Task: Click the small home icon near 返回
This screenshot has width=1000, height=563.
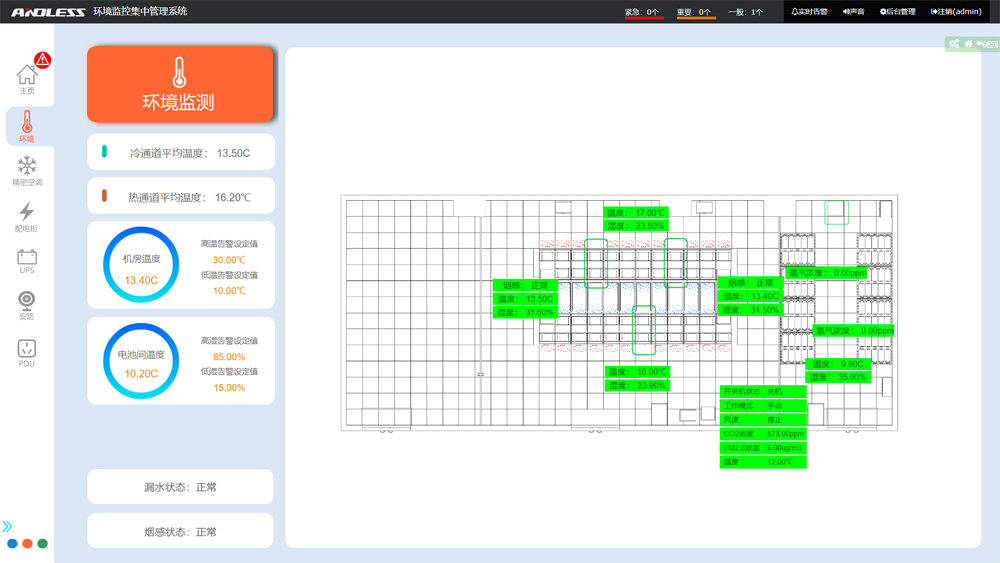Action: (968, 44)
